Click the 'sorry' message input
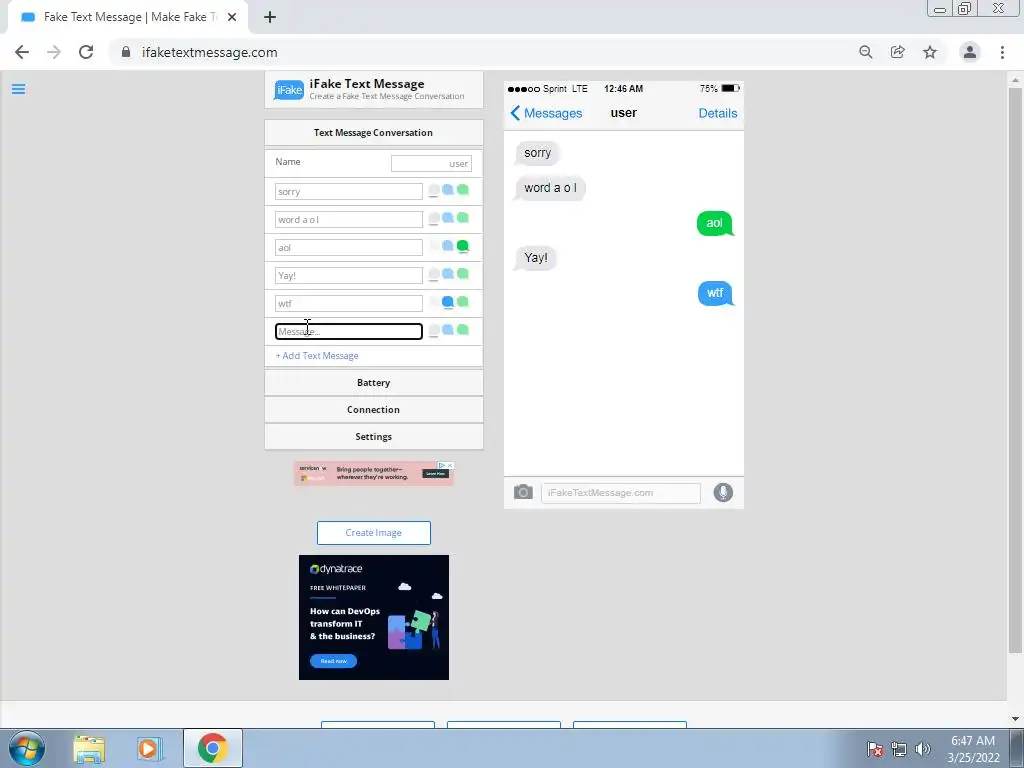The height and width of the screenshot is (768, 1024). pos(349,191)
